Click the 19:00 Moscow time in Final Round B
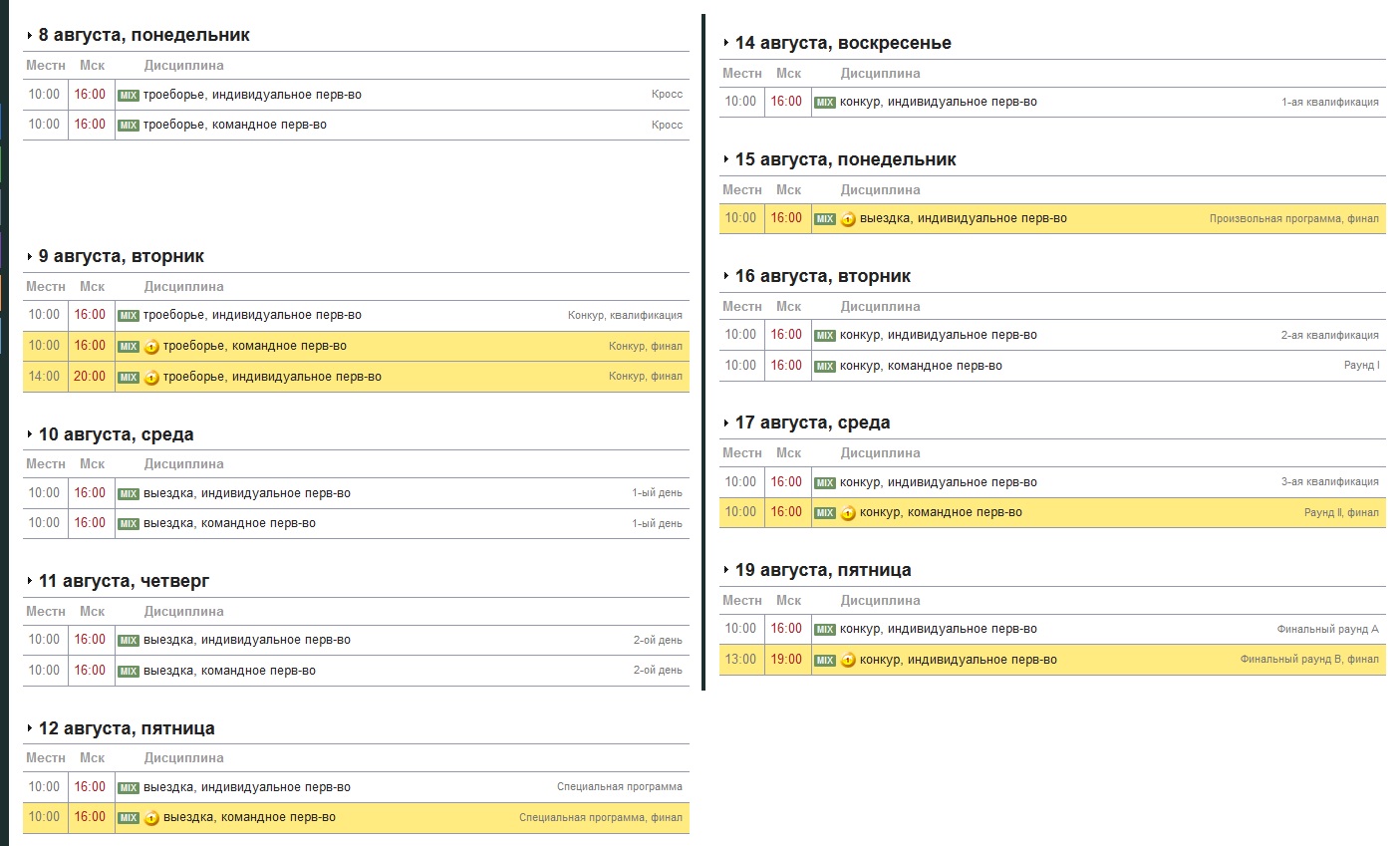The image size is (1400, 846). 786,660
